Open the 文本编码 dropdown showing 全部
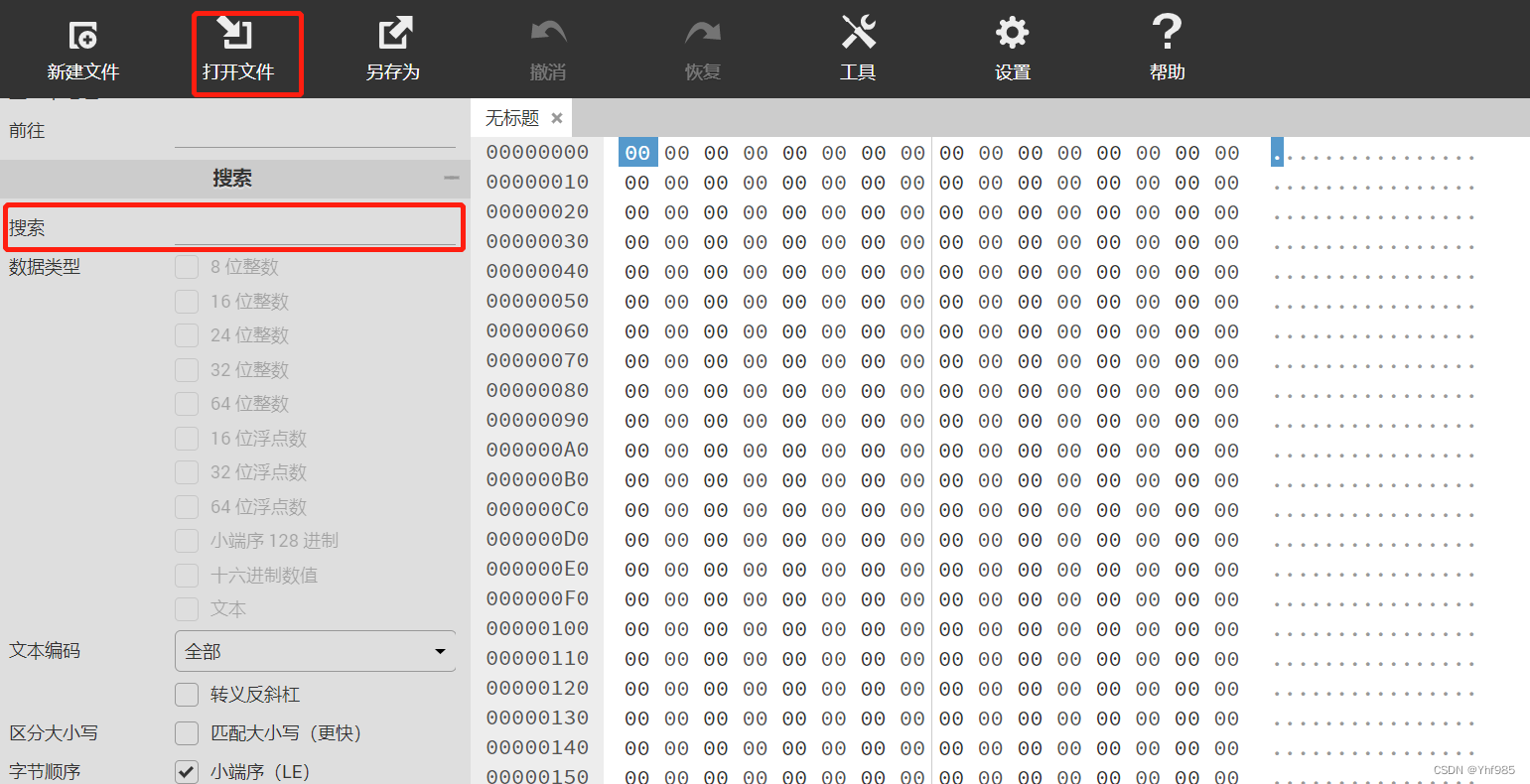Viewport: 1530px width, 784px height. click(x=315, y=651)
